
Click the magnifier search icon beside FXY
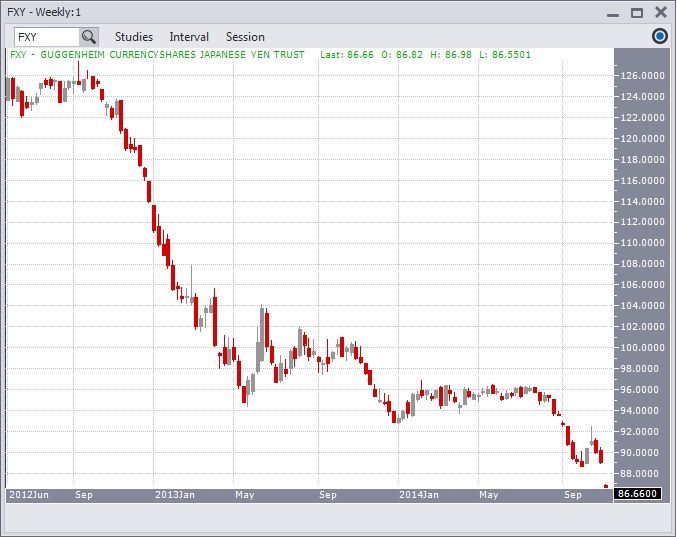coord(89,37)
